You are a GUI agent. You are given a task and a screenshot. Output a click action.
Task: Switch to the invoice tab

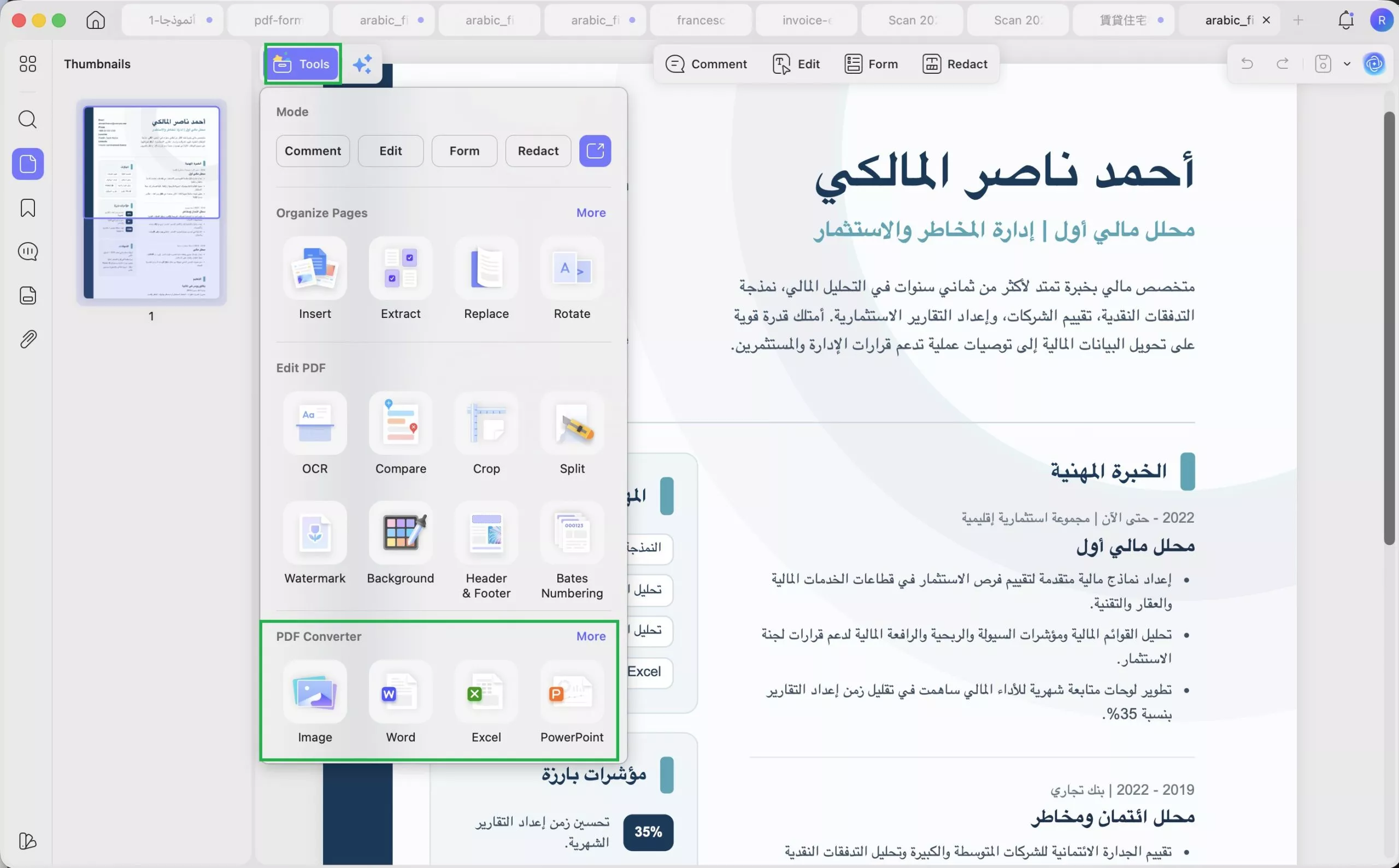[806, 20]
